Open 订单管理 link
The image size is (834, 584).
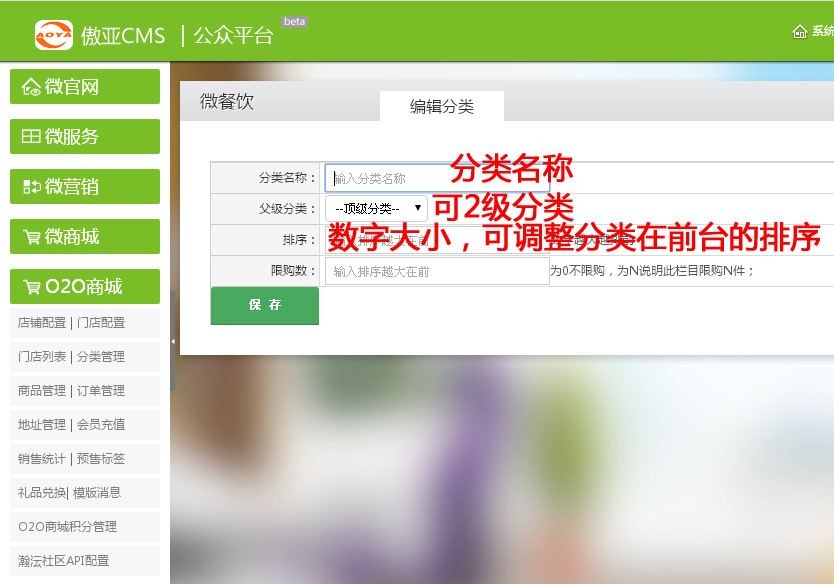[101, 391]
